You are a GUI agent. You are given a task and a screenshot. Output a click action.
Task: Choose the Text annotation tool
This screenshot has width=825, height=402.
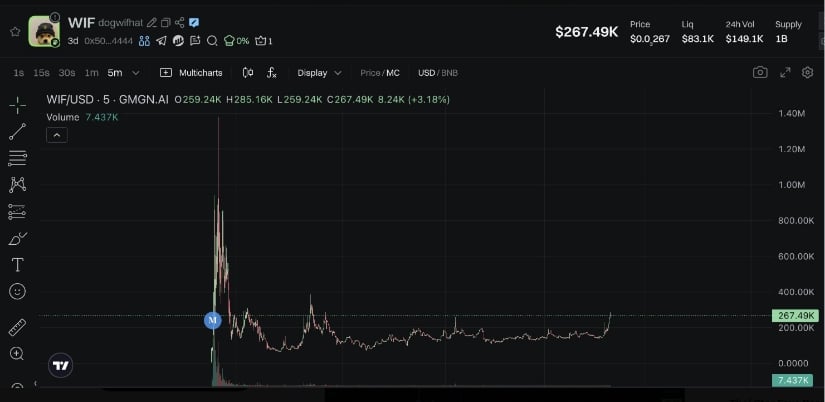pyautogui.click(x=17, y=265)
